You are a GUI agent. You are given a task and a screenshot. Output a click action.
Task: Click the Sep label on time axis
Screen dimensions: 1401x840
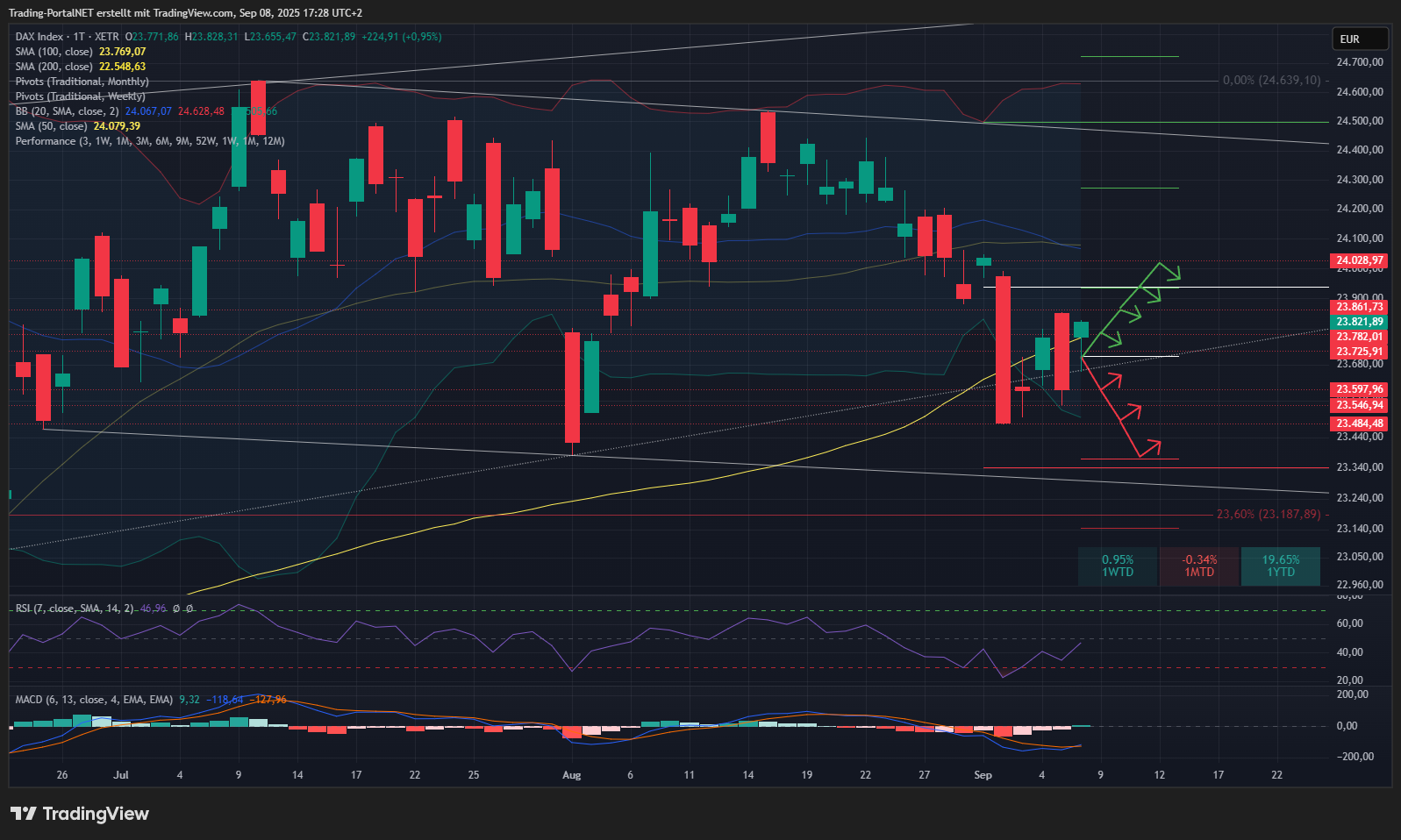coord(983,775)
